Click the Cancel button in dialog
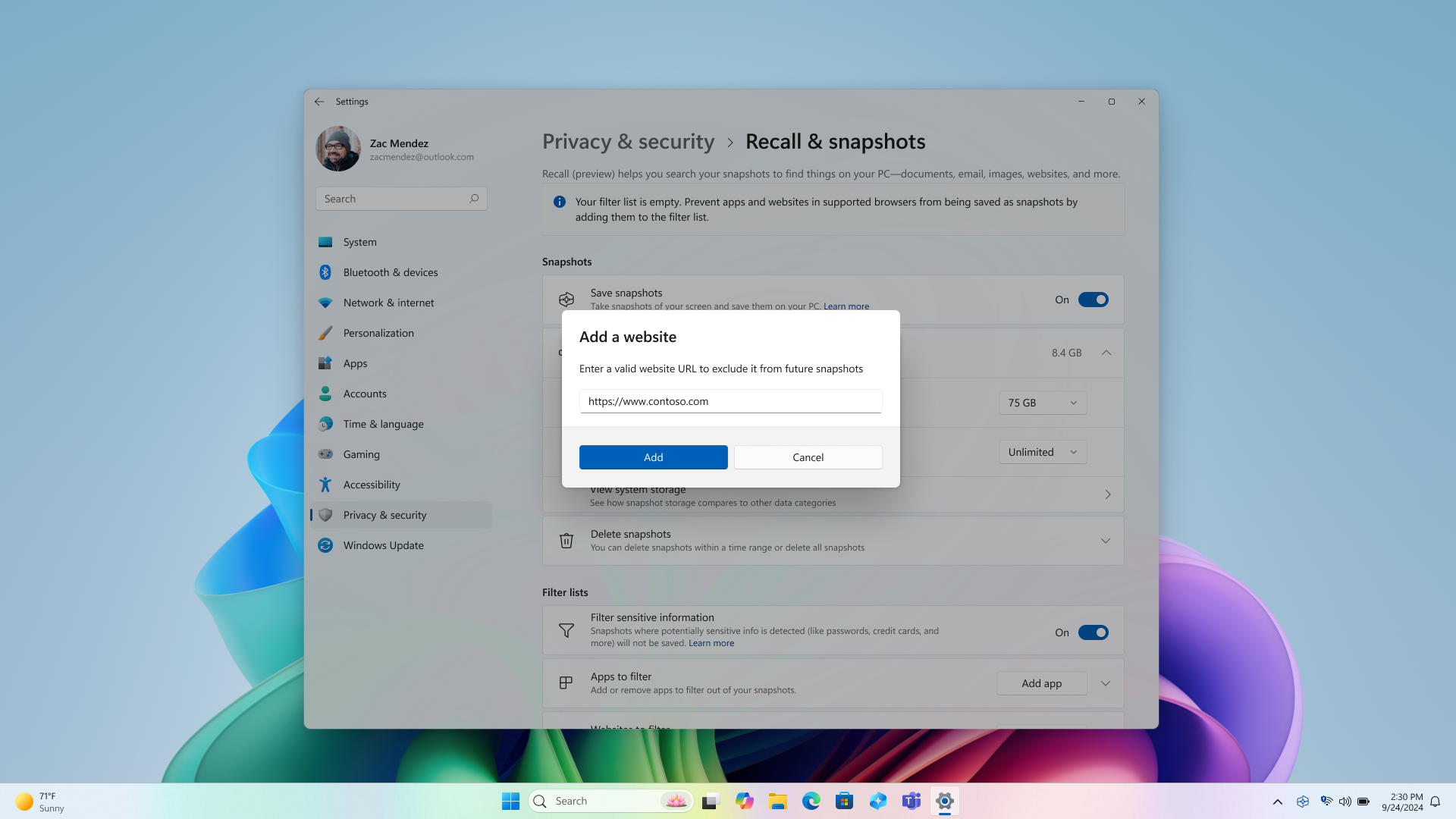 [807, 456]
